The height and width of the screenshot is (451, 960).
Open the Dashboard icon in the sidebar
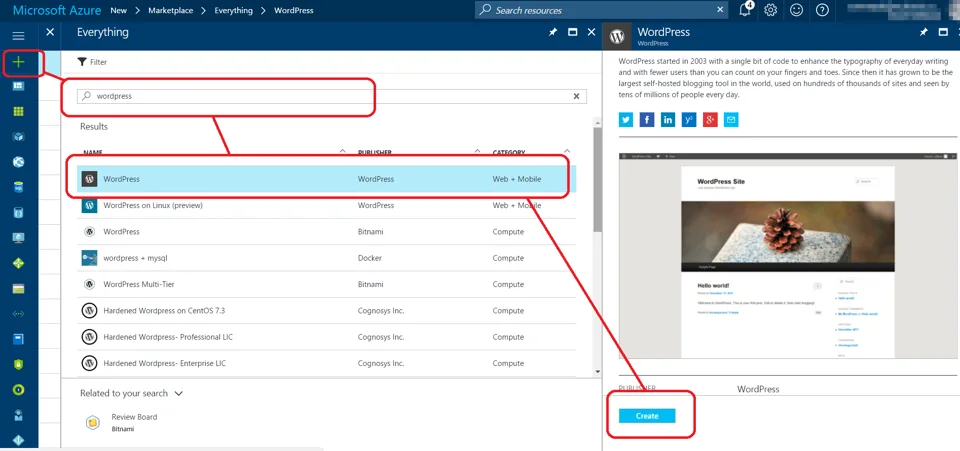18,86
